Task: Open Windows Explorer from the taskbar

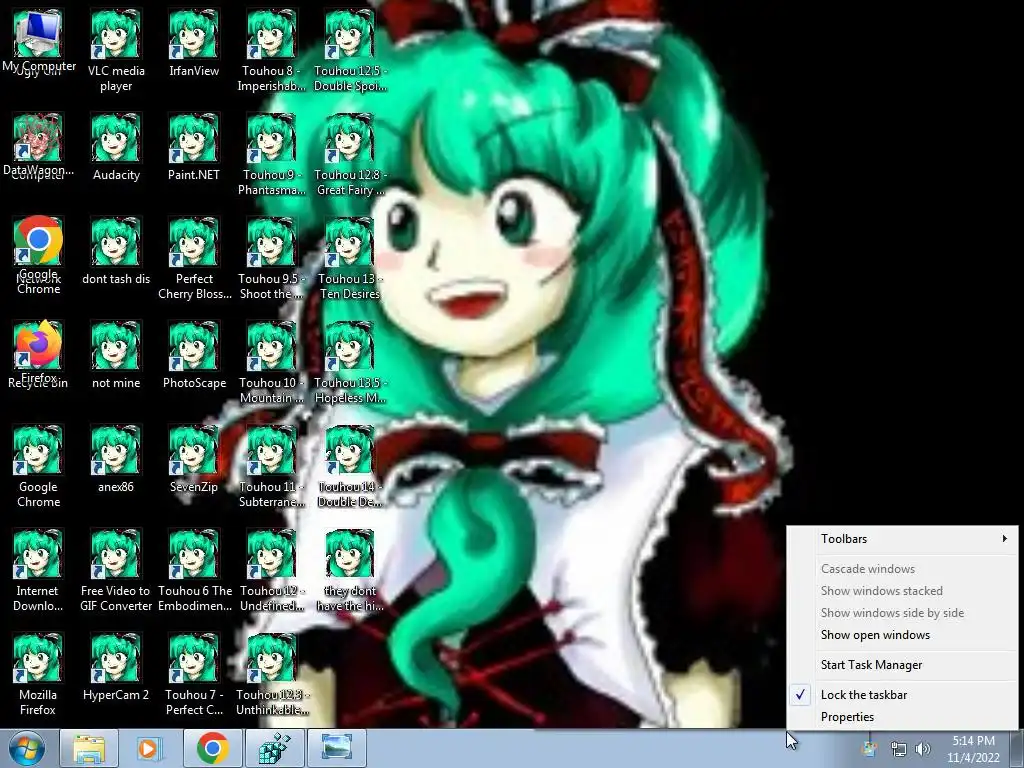Action: pos(89,748)
